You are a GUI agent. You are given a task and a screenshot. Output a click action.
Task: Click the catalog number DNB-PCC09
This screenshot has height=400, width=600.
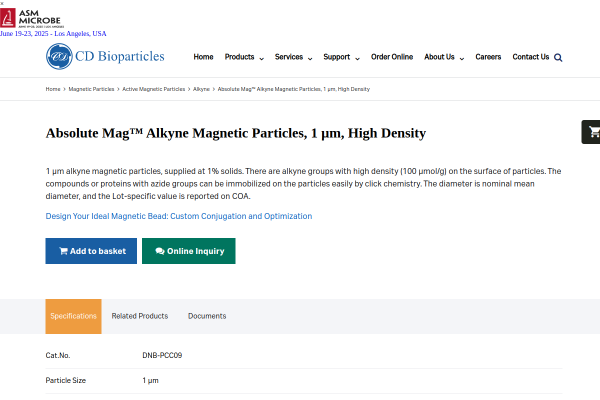click(162, 355)
